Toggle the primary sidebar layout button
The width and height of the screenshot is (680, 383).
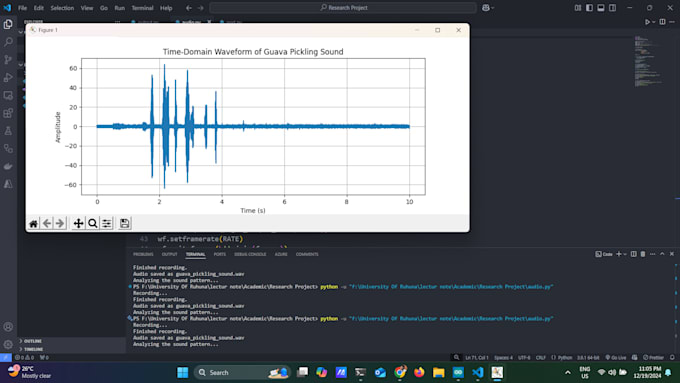click(x=589, y=8)
